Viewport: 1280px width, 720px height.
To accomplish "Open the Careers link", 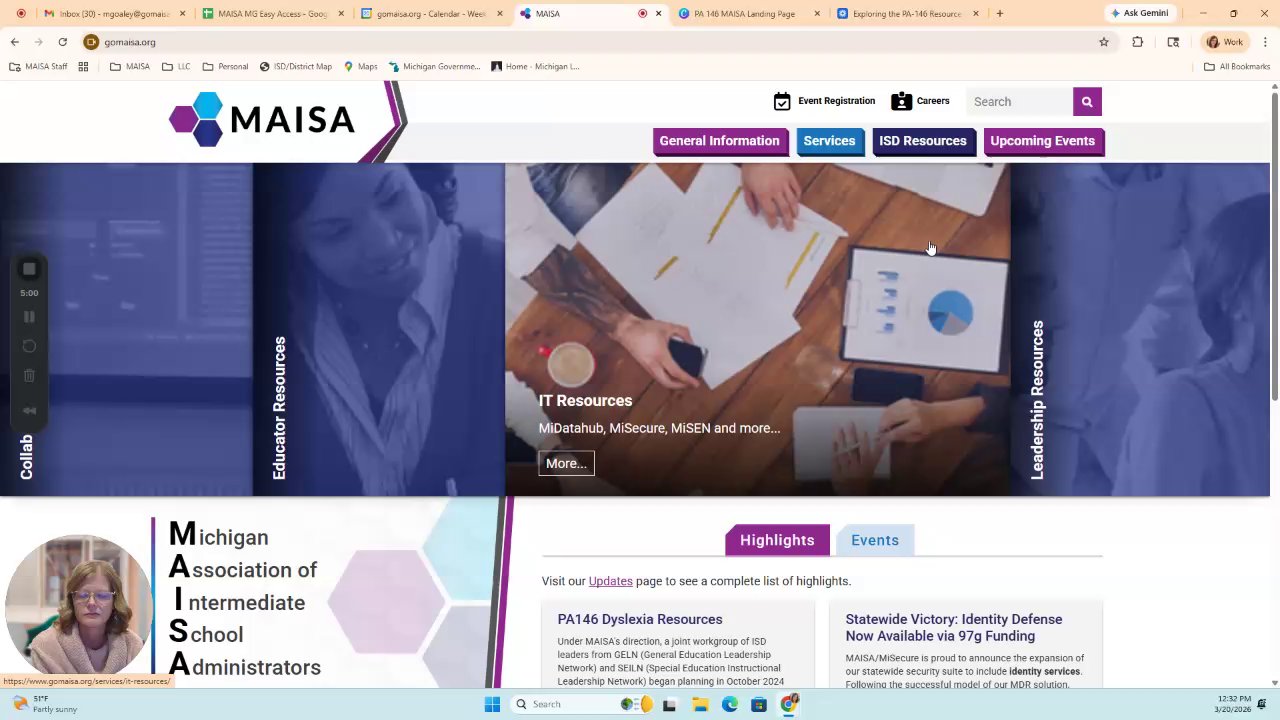I will [933, 101].
